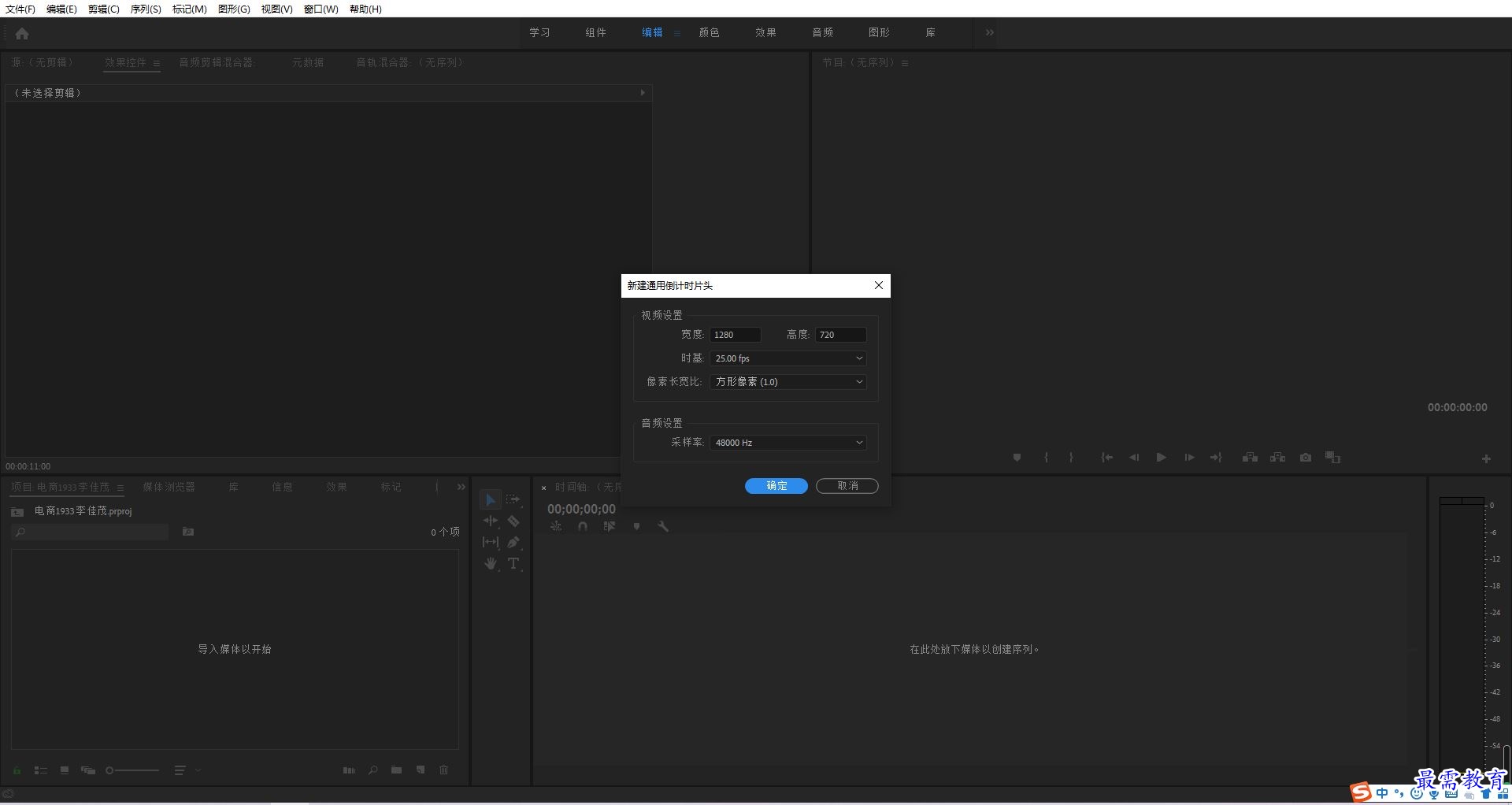The width and height of the screenshot is (1512, 805).
Task: Go to Out point in program monitor
Action: (x=1216, y=458)
